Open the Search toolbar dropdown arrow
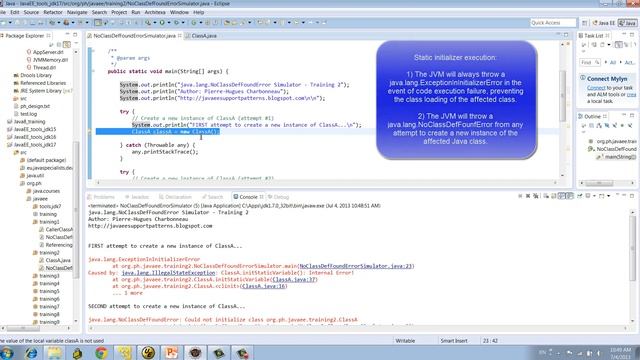 tap(249, 22)
